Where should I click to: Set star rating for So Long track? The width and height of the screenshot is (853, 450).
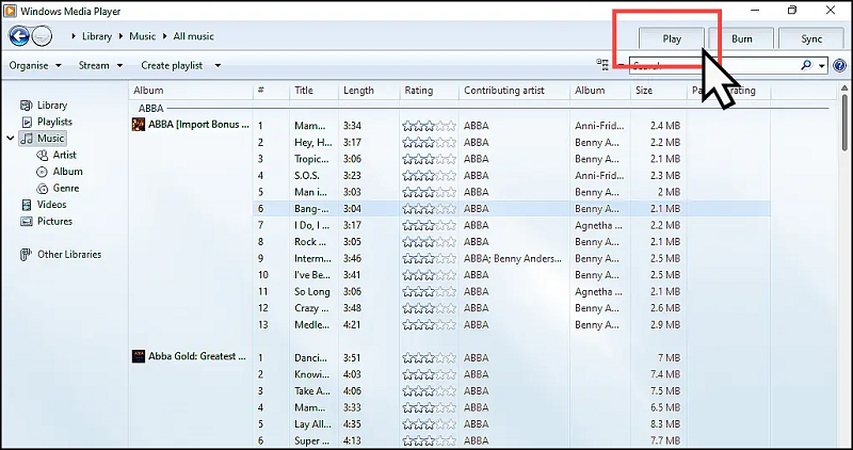pyautogui.click(x=429, y=292)
